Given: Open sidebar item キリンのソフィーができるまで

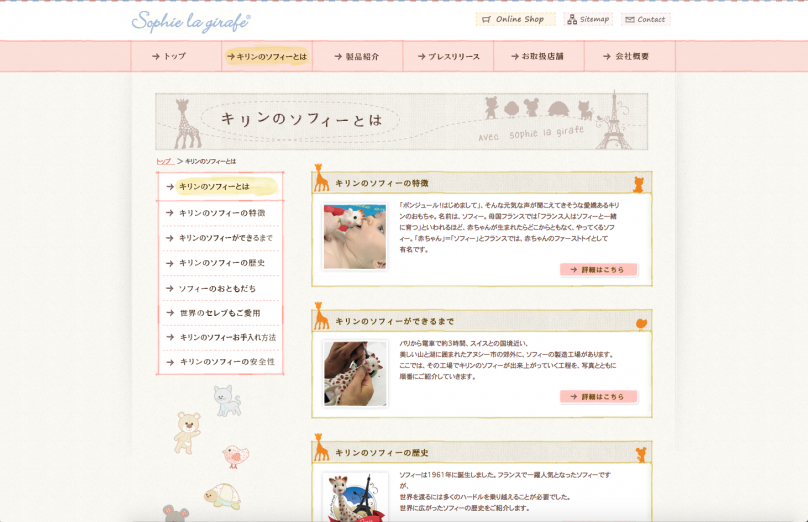Looking at the screenshot, I should (x=221, y=238).
